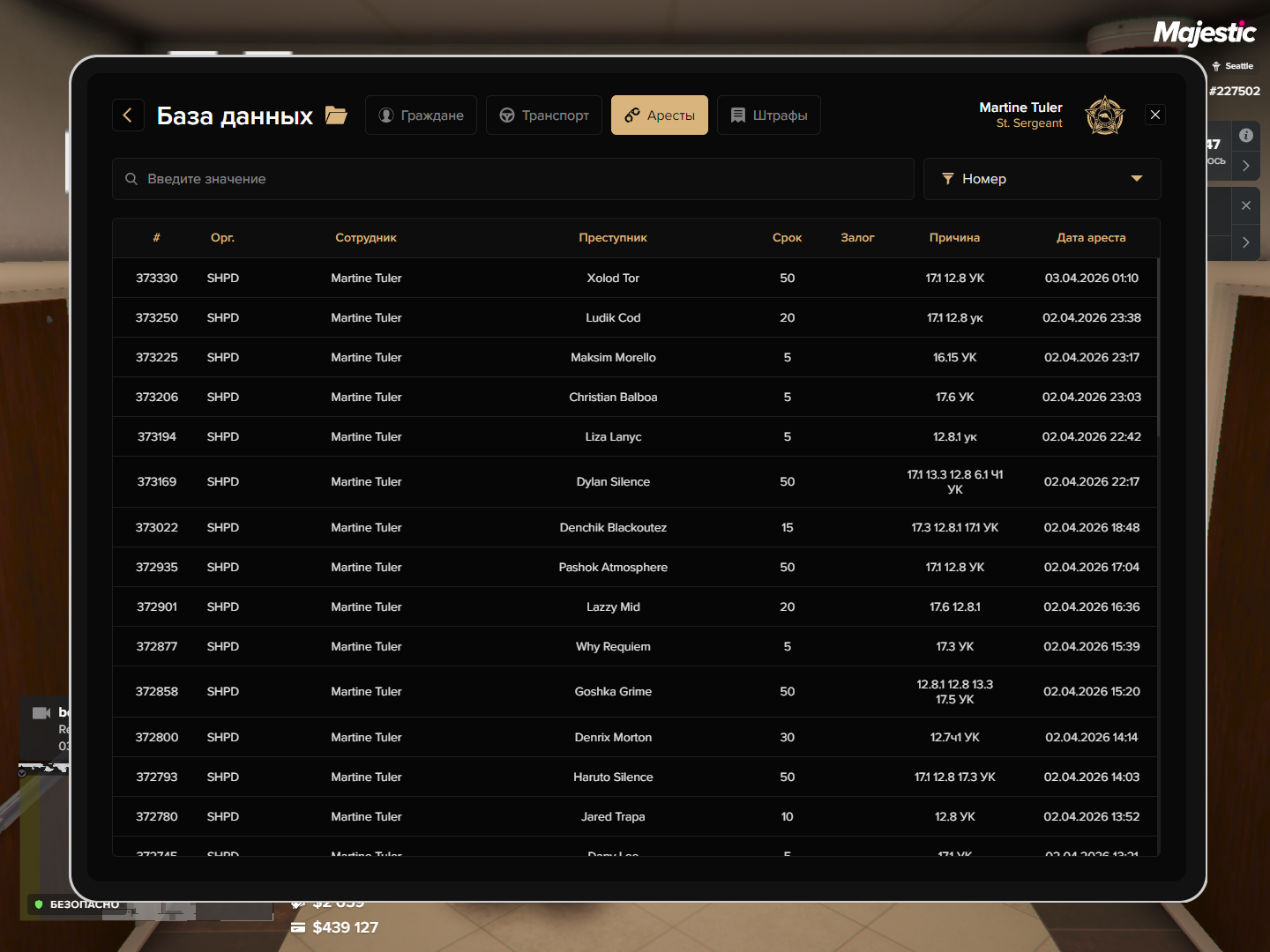The width and height of the screenshot is (1270, 952).
Task: Click the video camera icon at left
Action: pos(41,713)
